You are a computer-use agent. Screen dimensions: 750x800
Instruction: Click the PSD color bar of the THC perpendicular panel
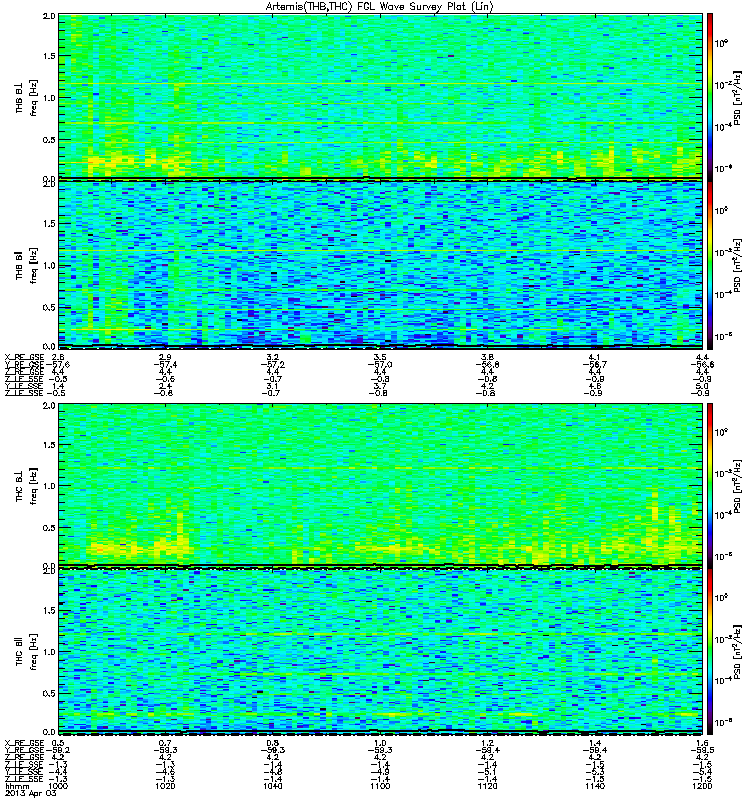pyautogui.click(x=709, y=485)
